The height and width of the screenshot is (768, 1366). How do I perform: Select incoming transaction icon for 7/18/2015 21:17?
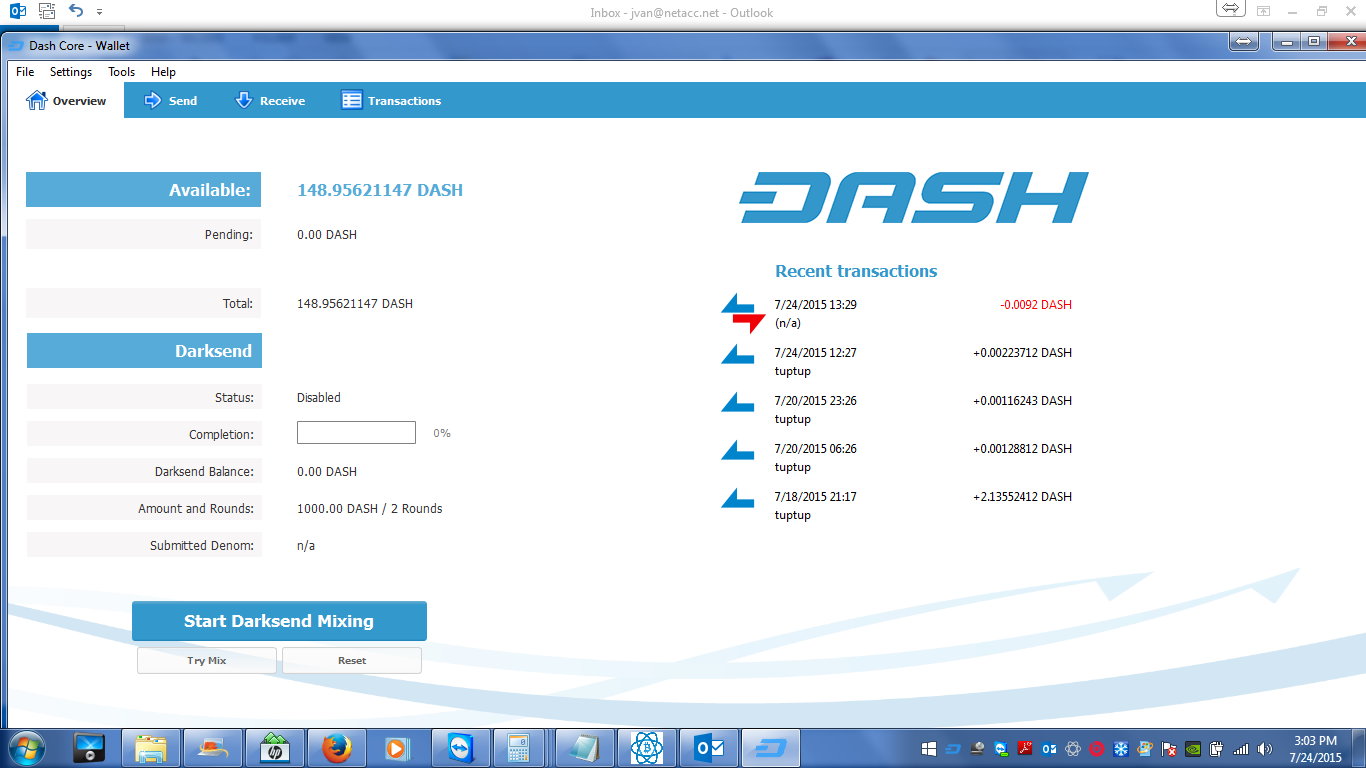pyautogui.click(x=738, y=498)
